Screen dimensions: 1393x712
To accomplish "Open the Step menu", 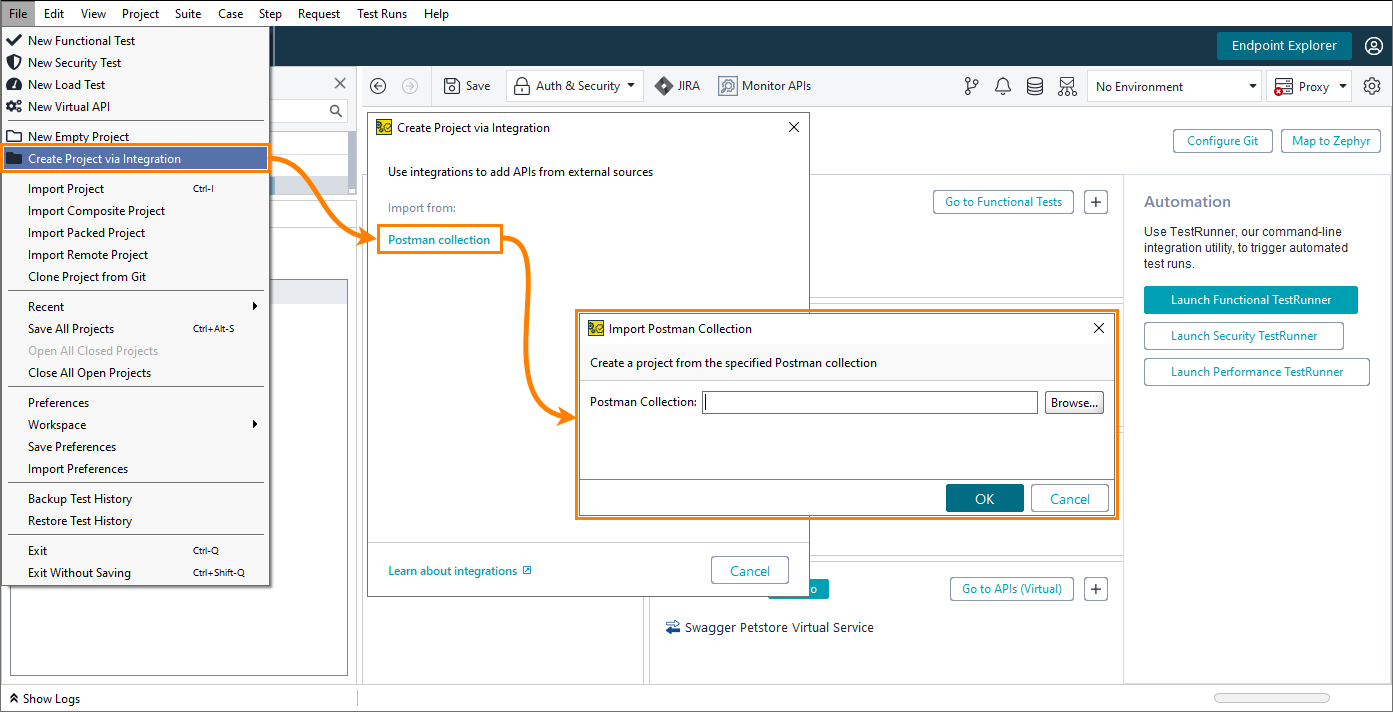I will [270, 14].
